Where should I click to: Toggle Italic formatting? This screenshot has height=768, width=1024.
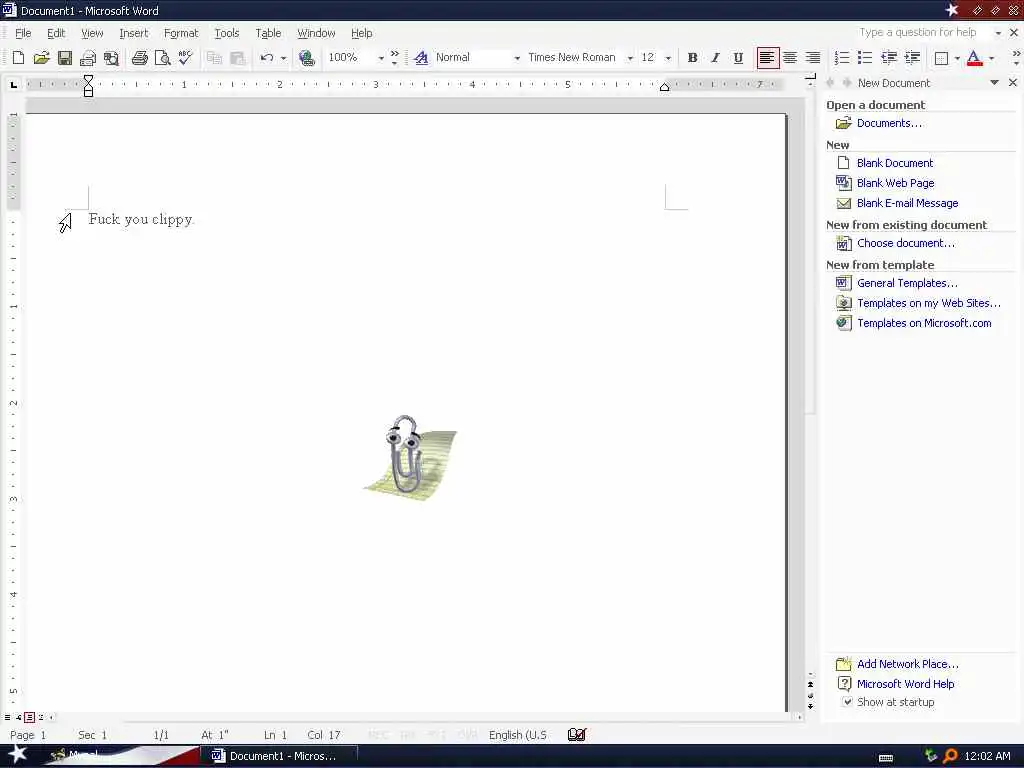[715, 58]
